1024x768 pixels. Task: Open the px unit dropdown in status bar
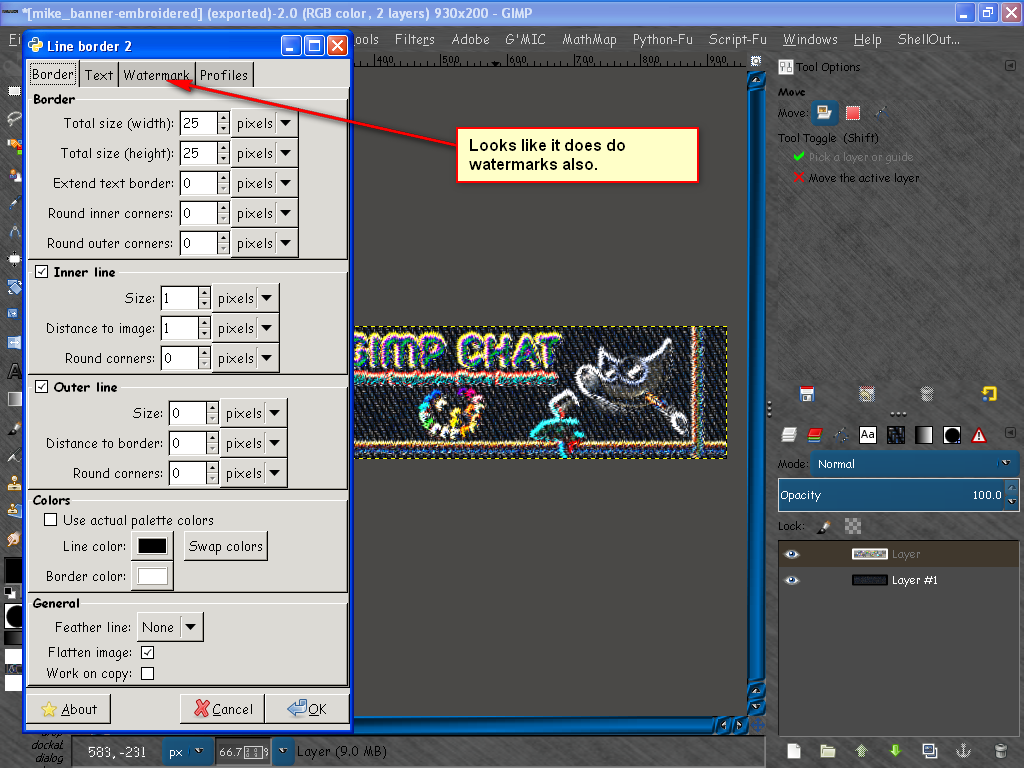coord(186,752)
